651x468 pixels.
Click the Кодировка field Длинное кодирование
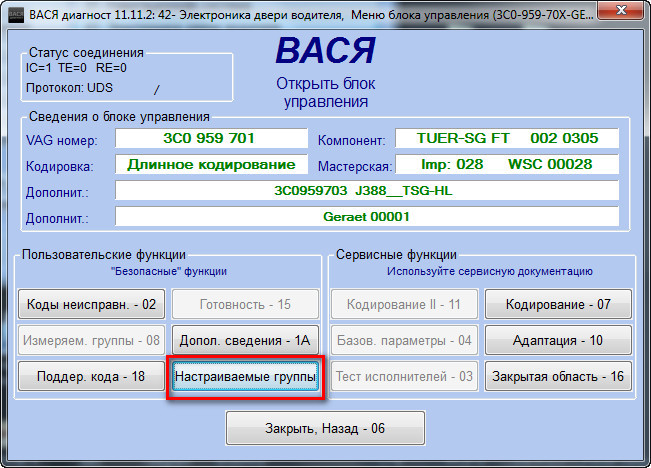coord(211,164)
